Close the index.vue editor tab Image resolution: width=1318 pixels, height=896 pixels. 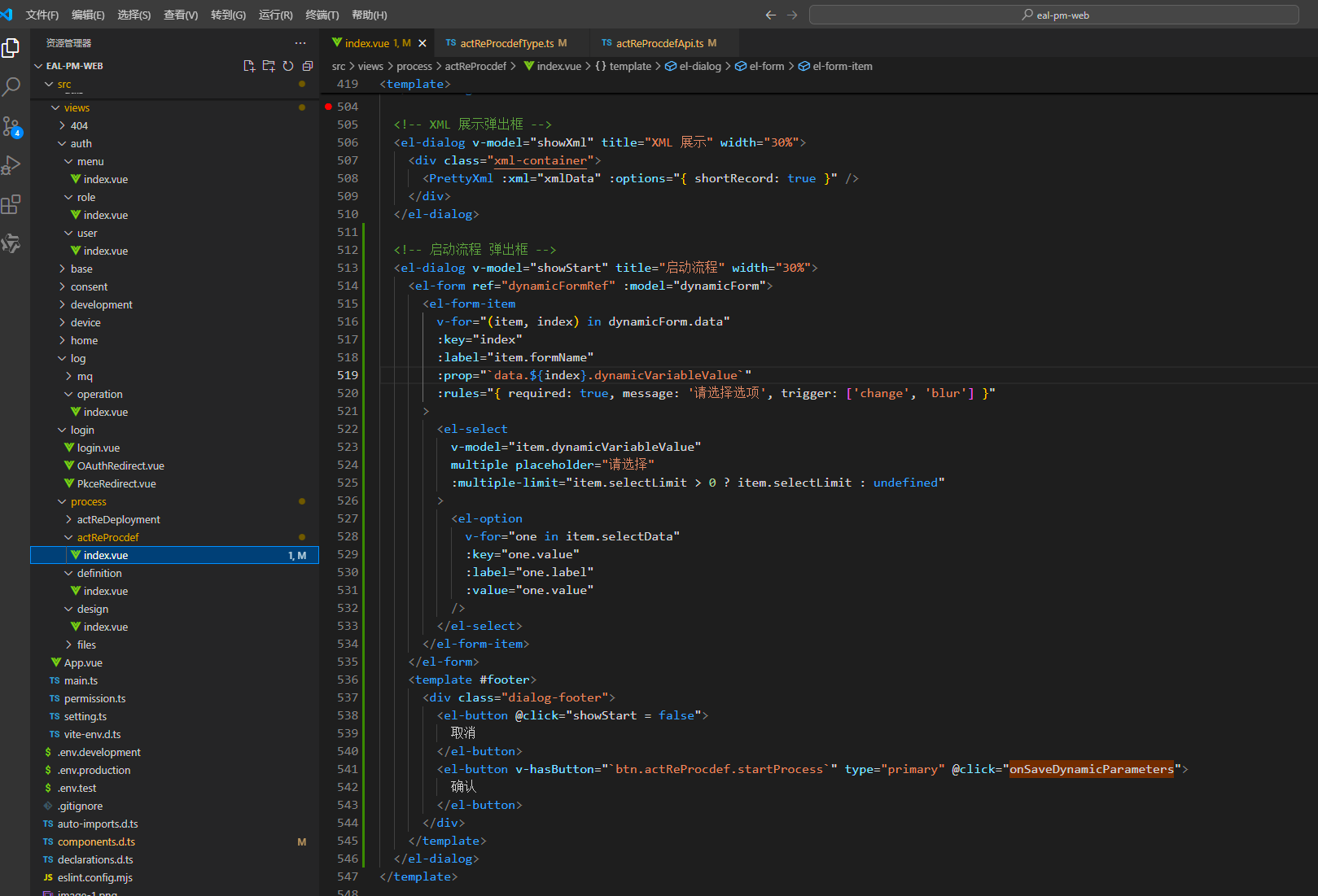click(x=423, y=43)
